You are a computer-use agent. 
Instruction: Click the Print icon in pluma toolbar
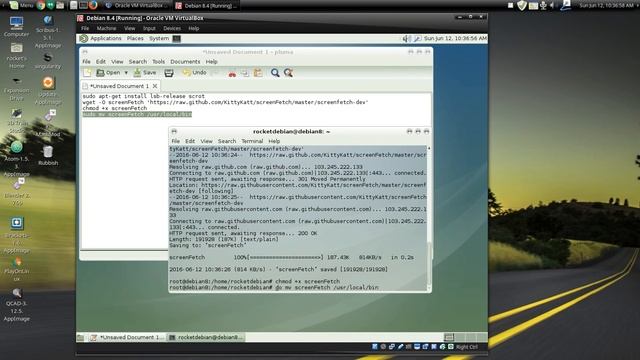tap(169, 73)
